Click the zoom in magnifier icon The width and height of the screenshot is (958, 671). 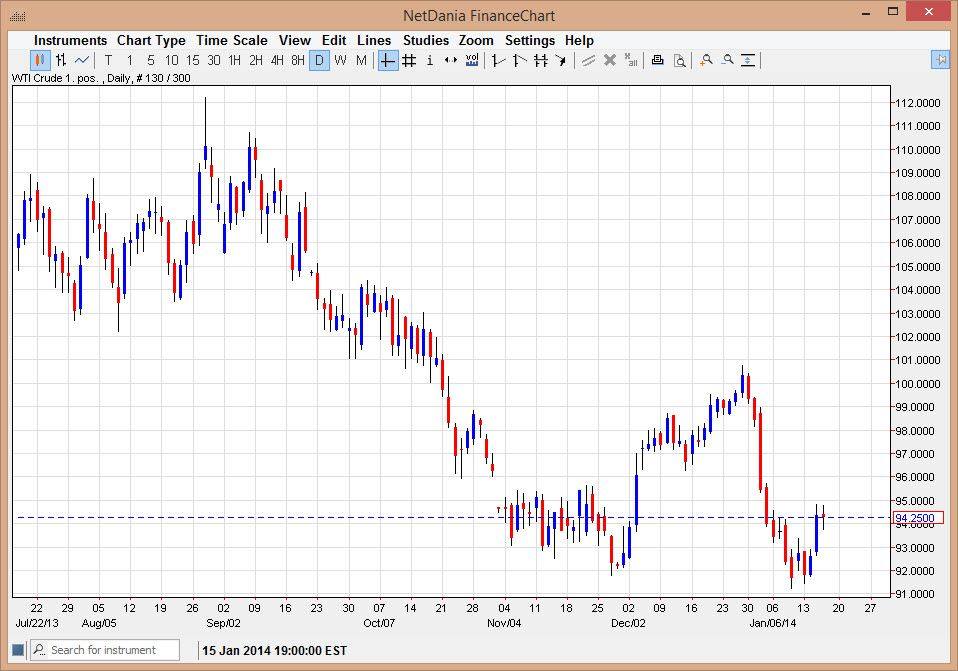tap(705, 61)
